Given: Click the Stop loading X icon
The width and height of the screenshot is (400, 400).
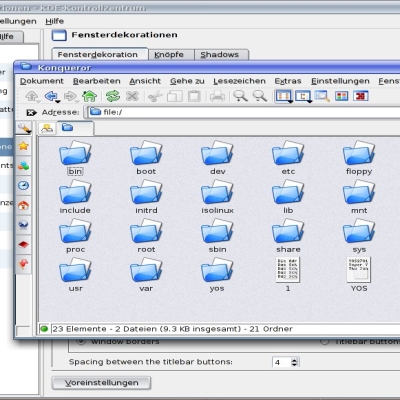Looking at the screenshot, I should coord(132,96).
